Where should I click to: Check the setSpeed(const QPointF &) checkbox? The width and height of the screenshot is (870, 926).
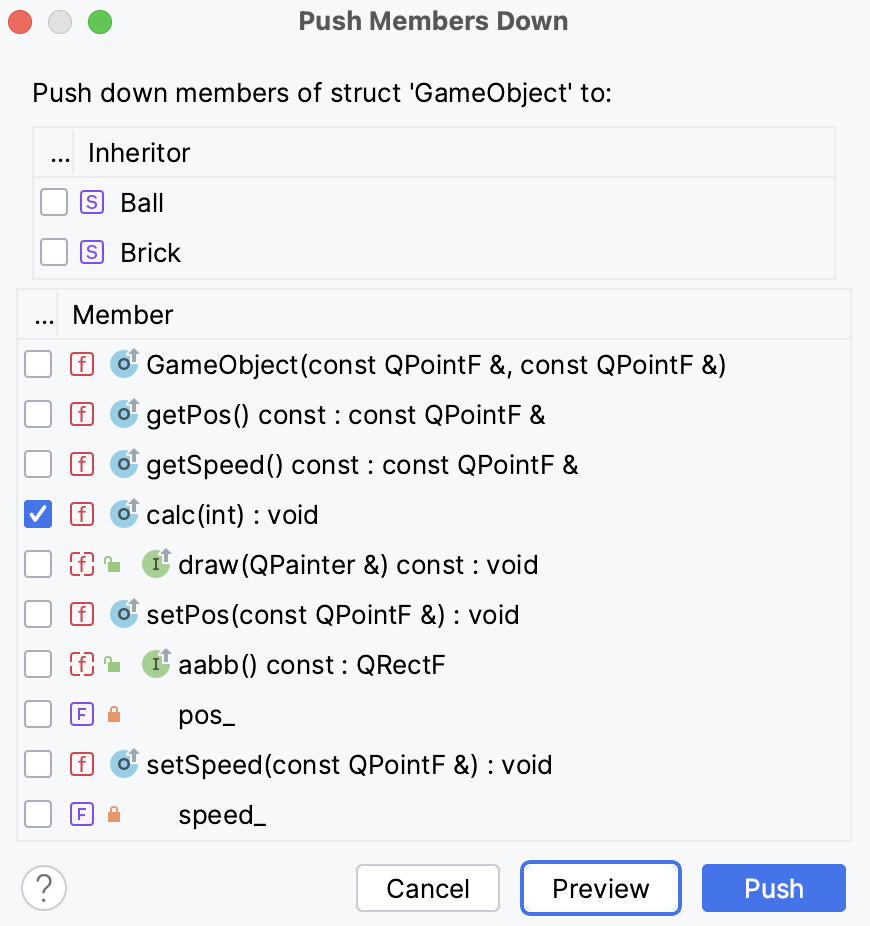point(38,764)
